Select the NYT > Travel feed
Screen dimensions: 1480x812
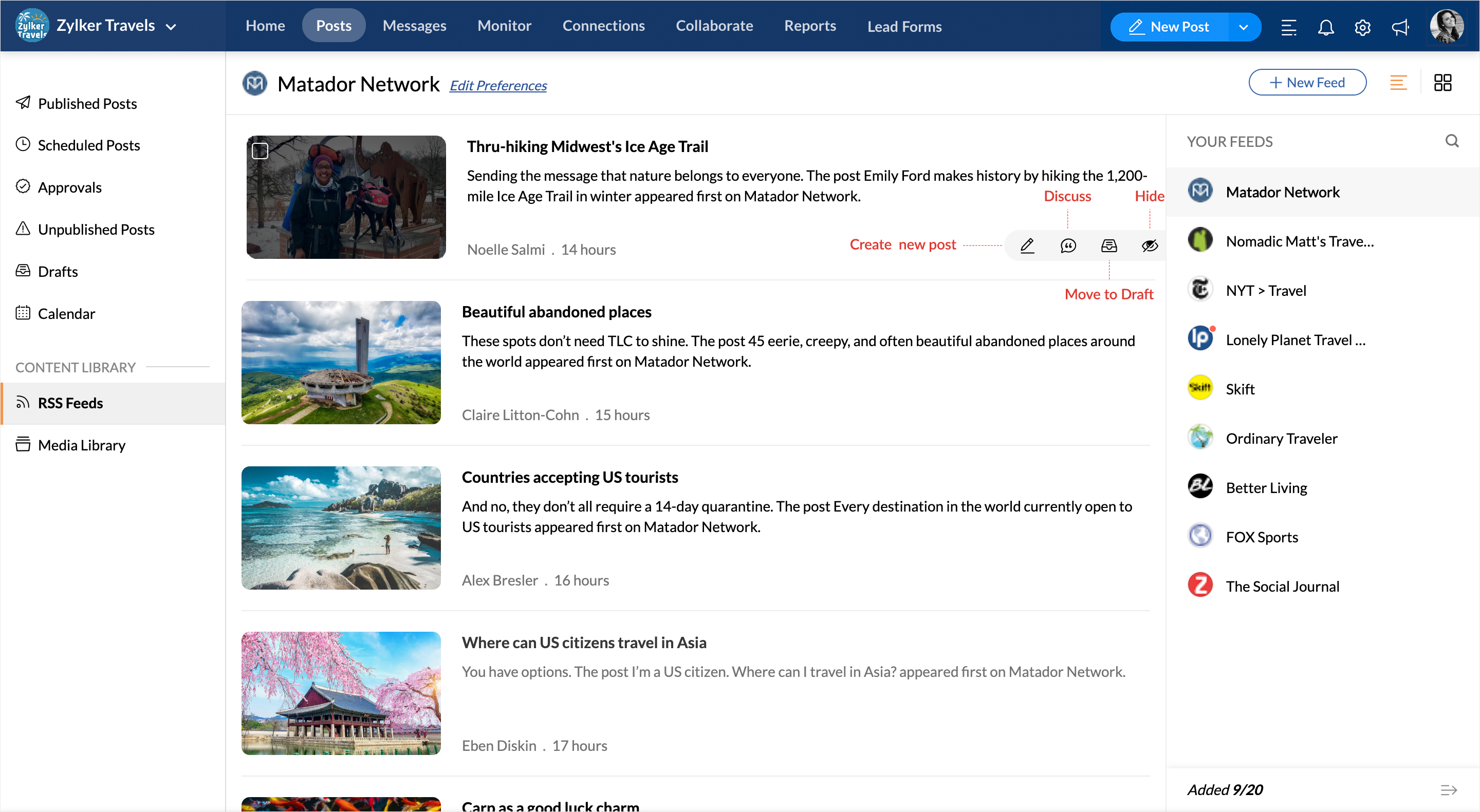point(1323,291)
